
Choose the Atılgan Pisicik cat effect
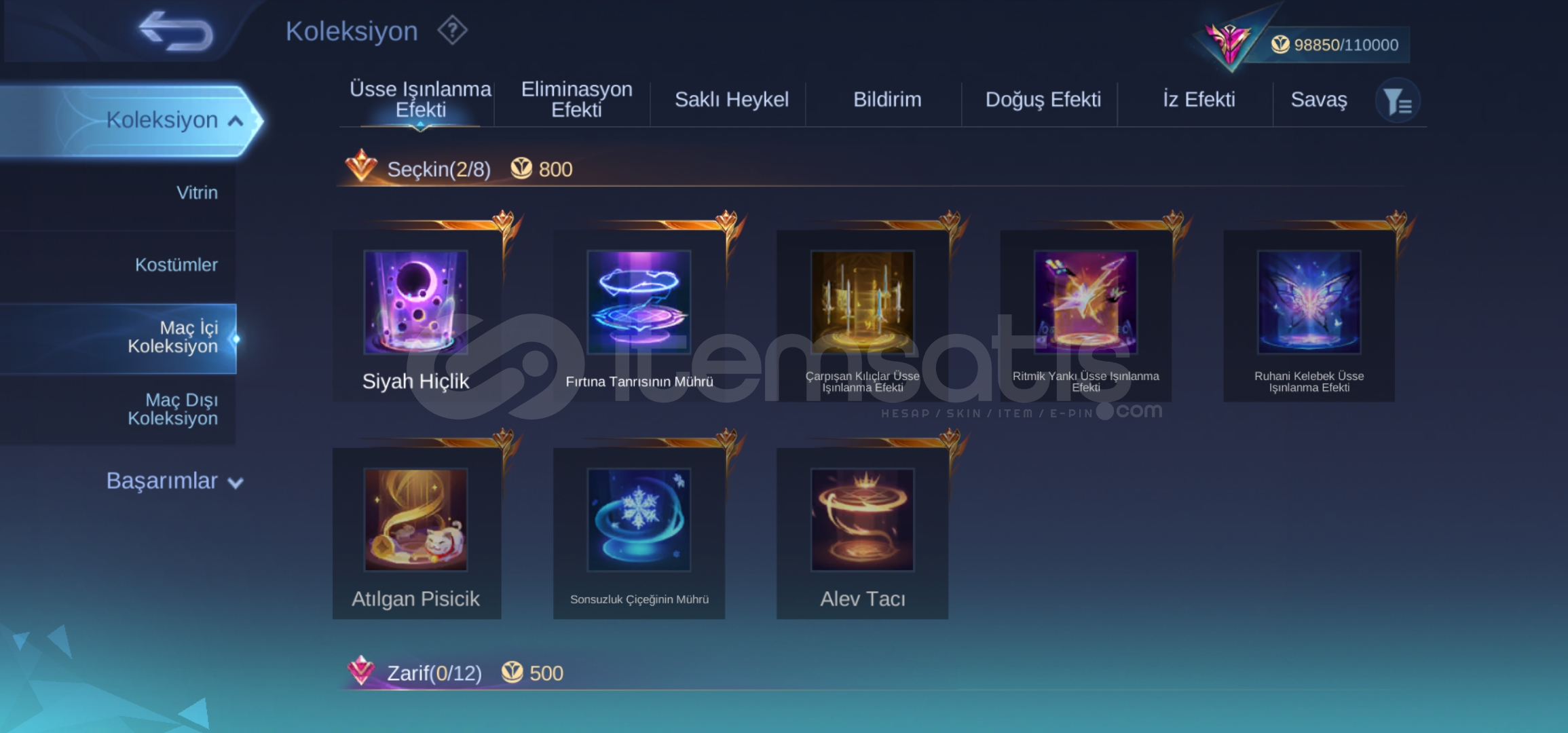415,520
